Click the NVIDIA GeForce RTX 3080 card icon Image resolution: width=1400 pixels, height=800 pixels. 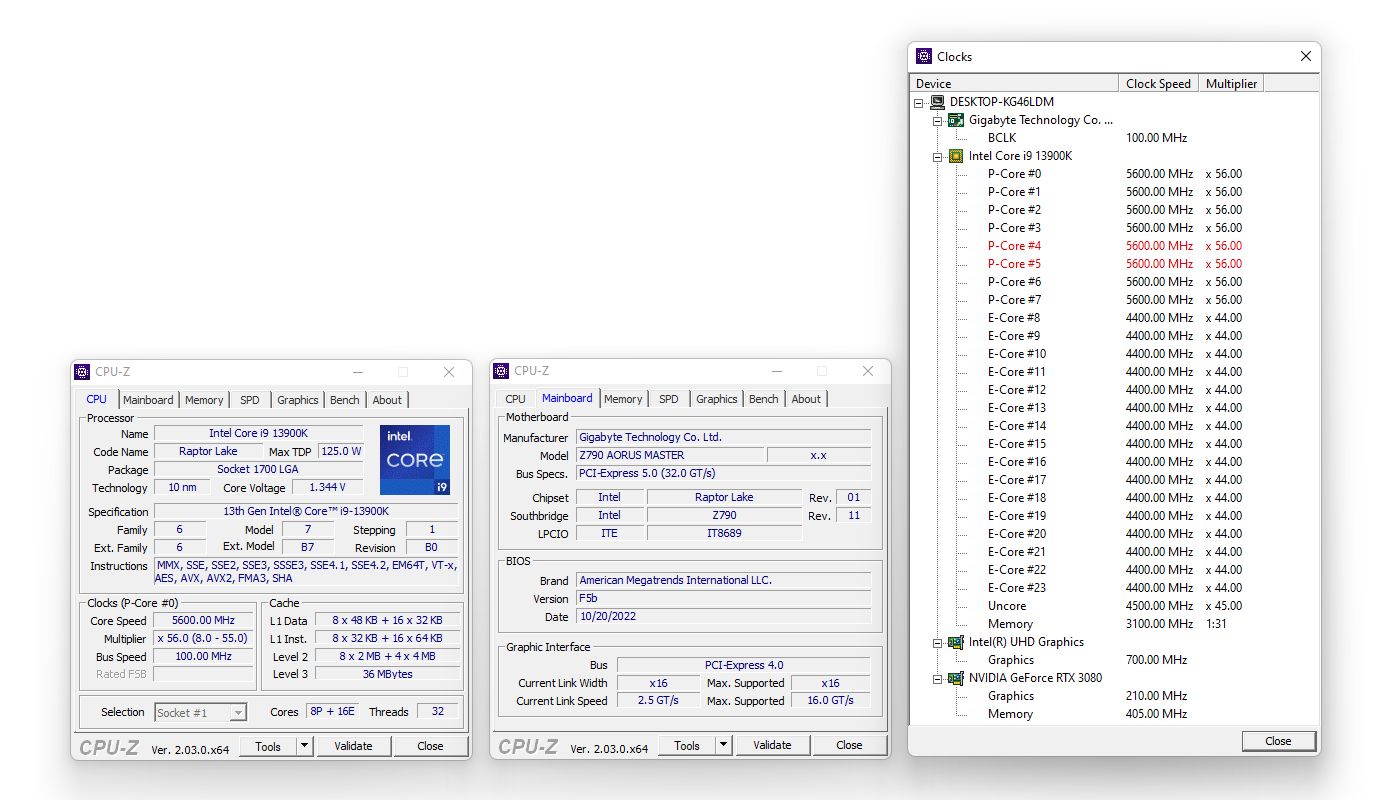pyautogui.click(x=956, y=678)
